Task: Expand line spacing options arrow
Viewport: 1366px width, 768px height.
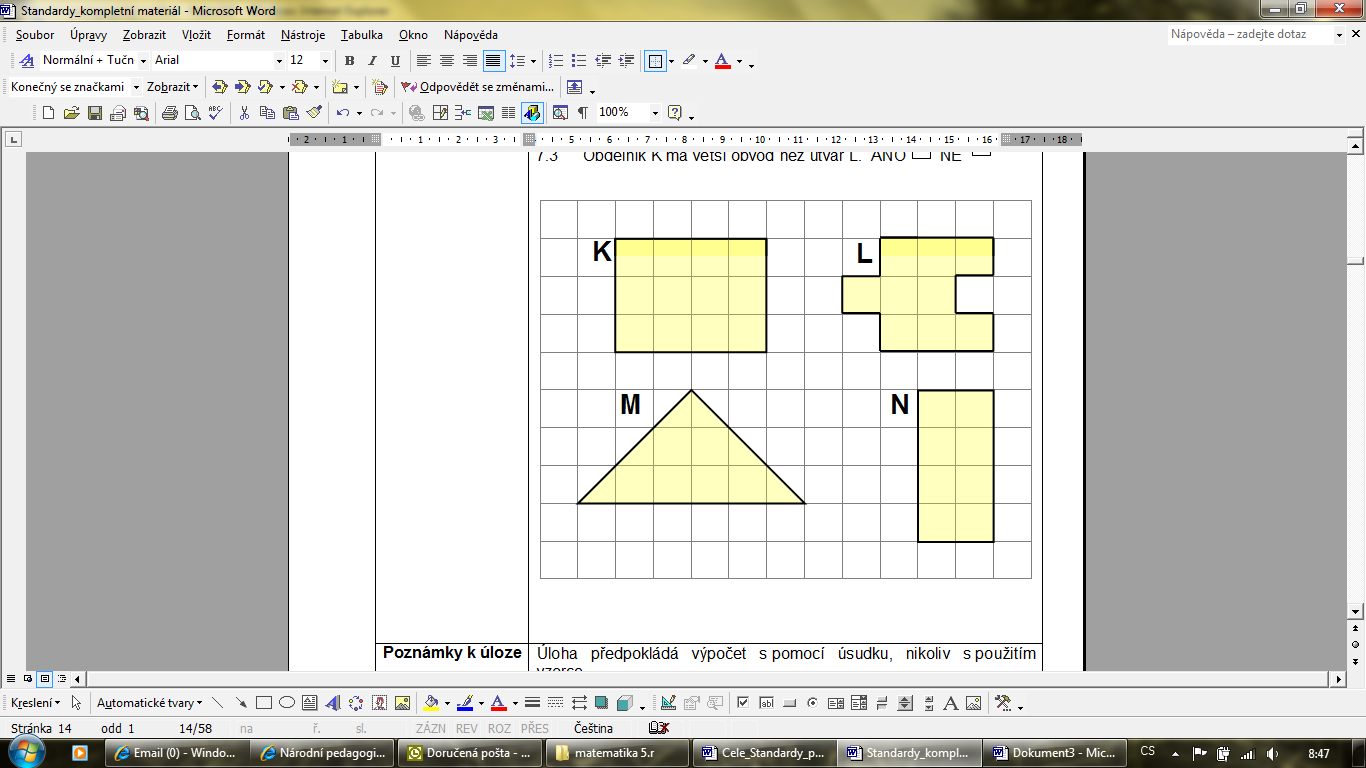Action: pyautogui.click(x=534, y=61)
